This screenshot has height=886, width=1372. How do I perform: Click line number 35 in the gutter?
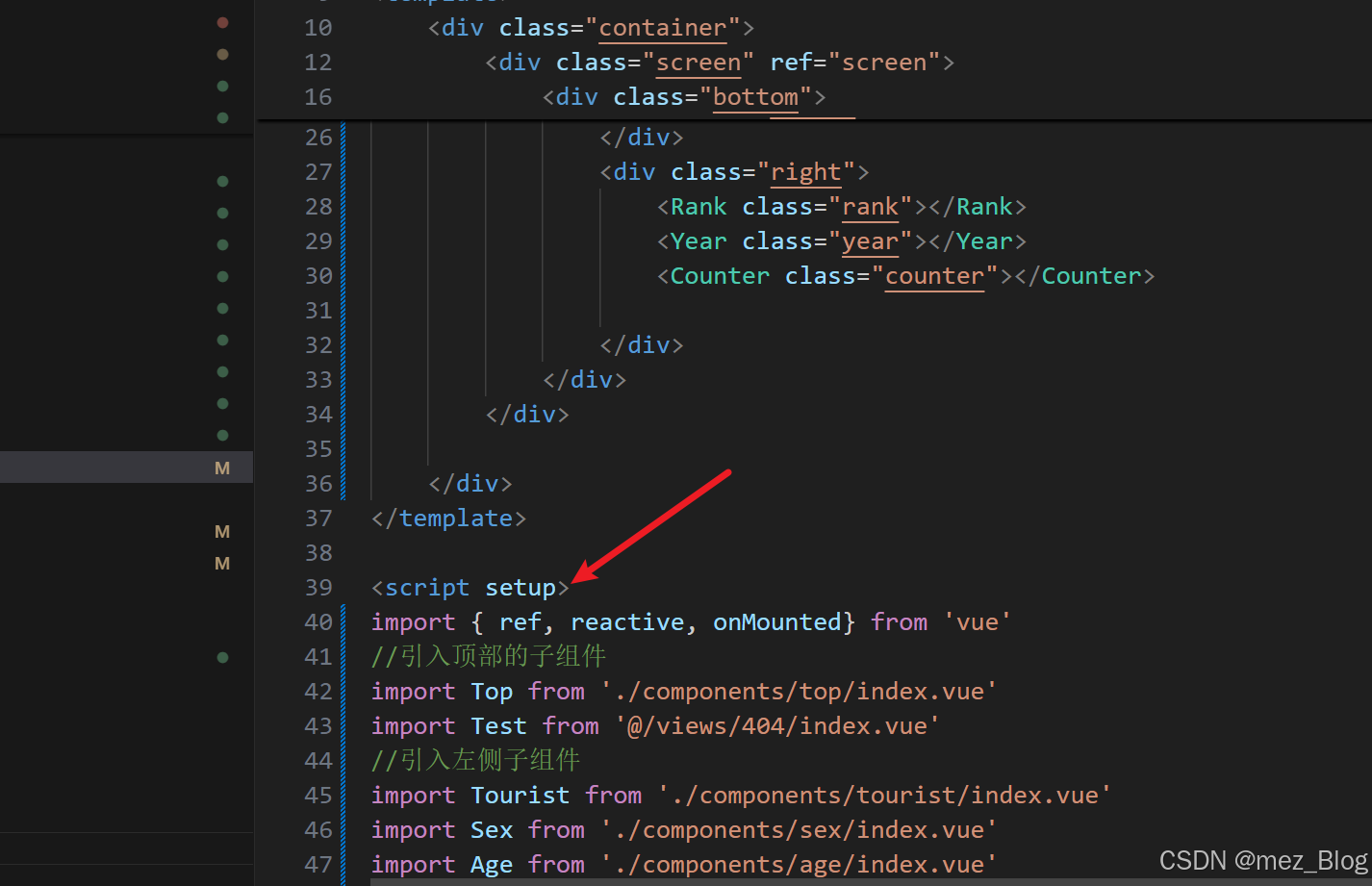pos(318,449)
